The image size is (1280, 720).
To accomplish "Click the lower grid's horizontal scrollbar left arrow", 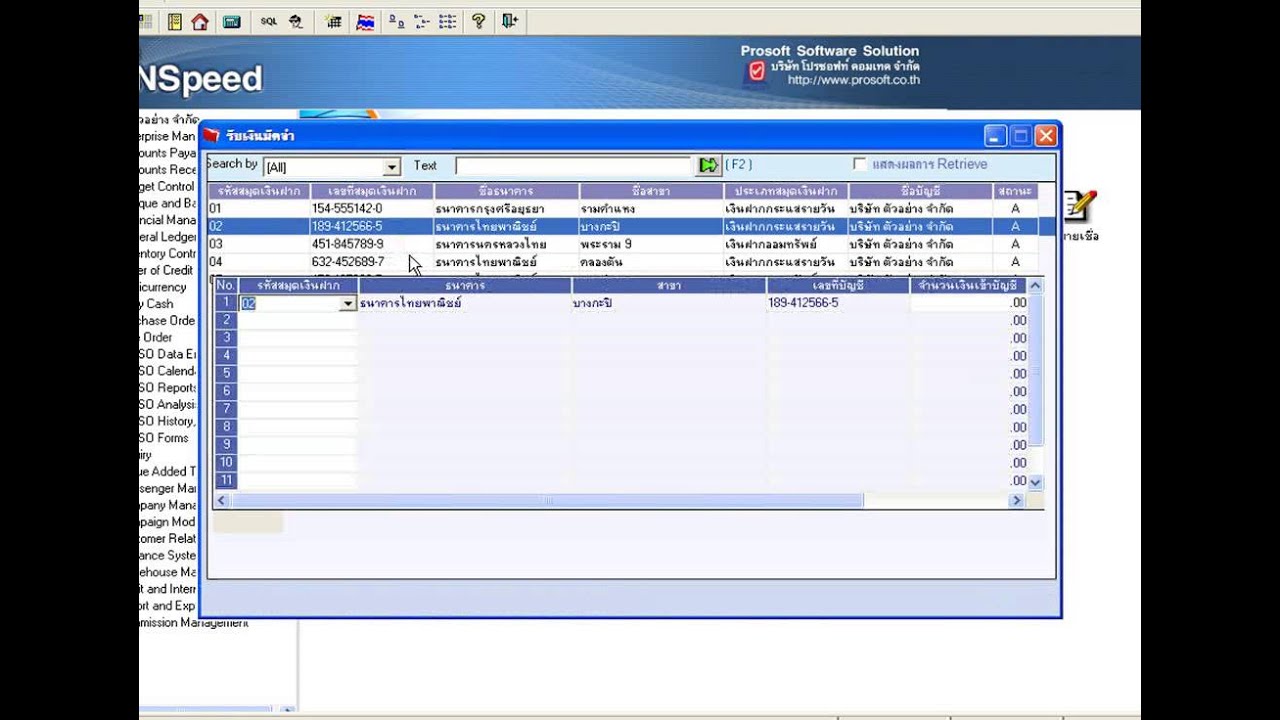I will [x=222, y=500].
